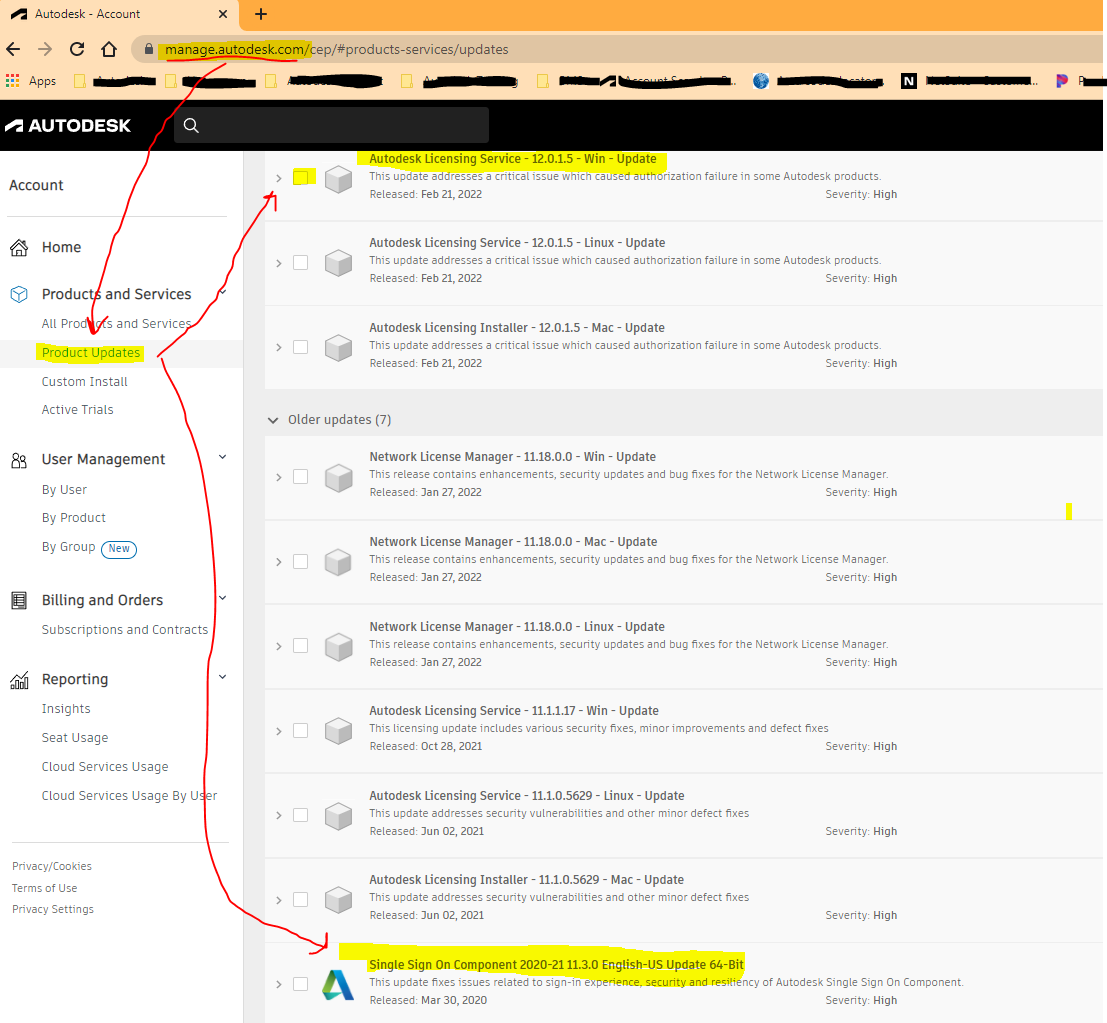Open Custom Install from the sidebar
This screenshot has height=1023, width=1107.
(x=84, y=381)
